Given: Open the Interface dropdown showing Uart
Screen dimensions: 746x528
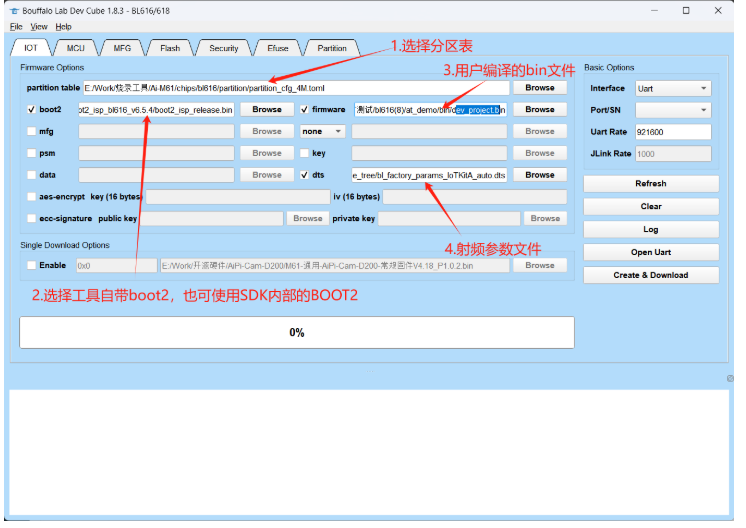Looking at the screenshot, I should coord(673,88).
